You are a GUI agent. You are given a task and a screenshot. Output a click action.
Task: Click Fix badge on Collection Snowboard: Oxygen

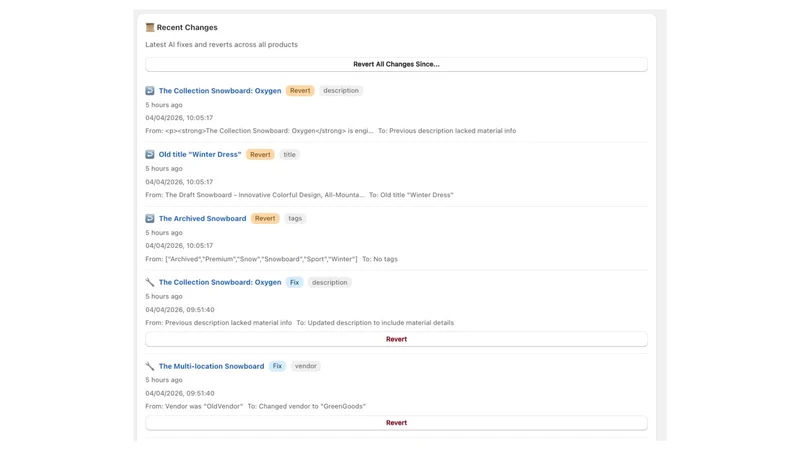pos(294,282)
